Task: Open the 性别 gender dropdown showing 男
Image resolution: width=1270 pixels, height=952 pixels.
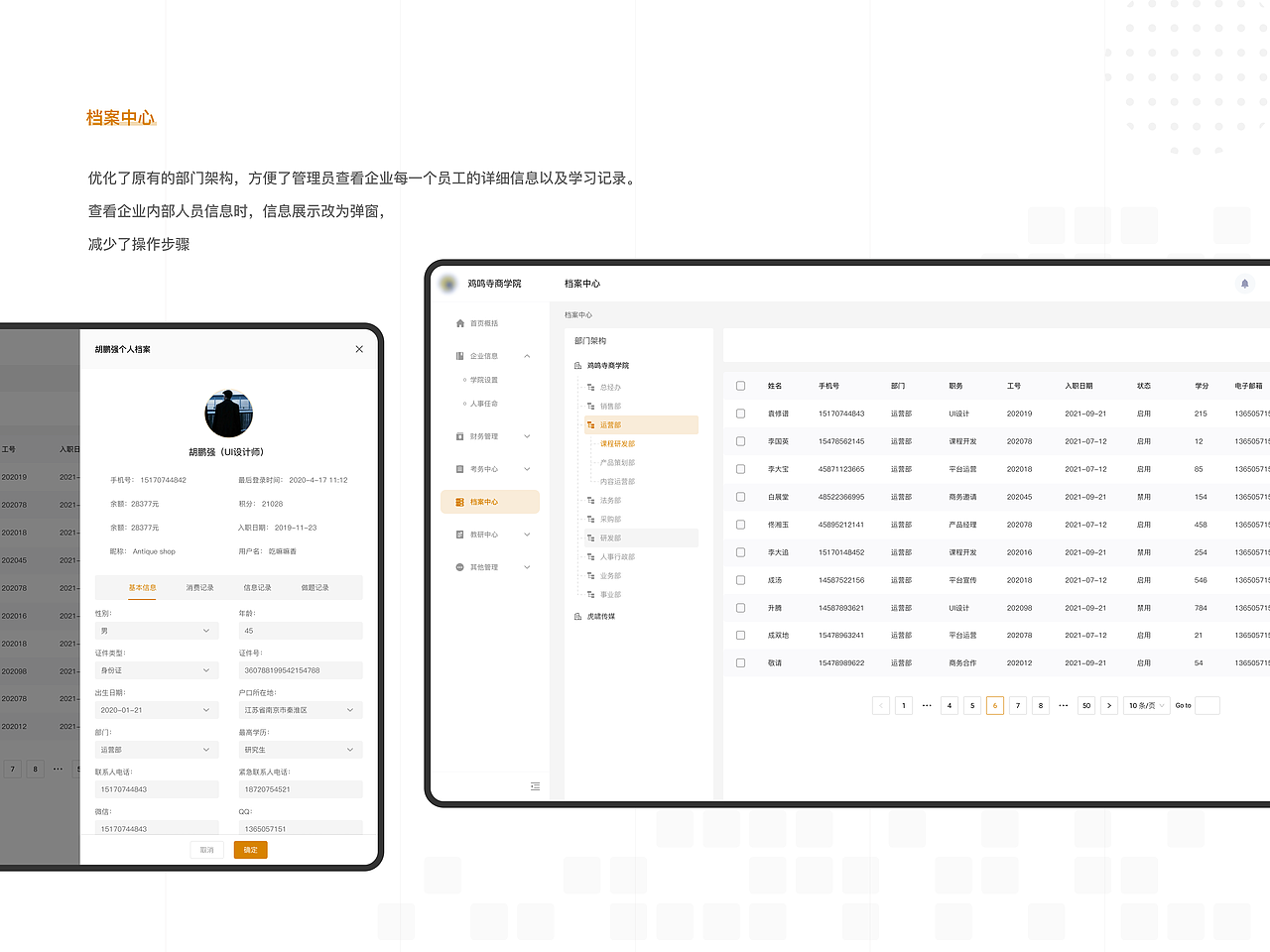Action: tap(157, 630)
